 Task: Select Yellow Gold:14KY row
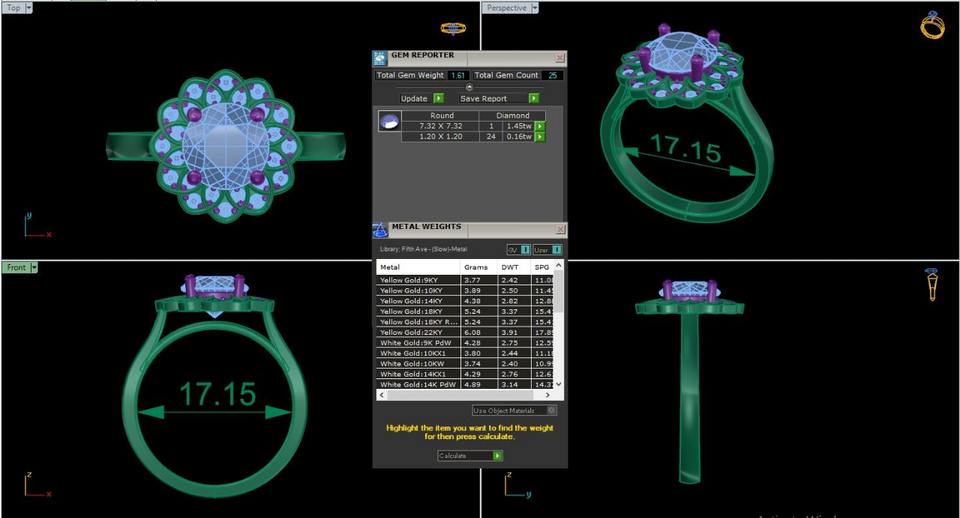point(465,301)
